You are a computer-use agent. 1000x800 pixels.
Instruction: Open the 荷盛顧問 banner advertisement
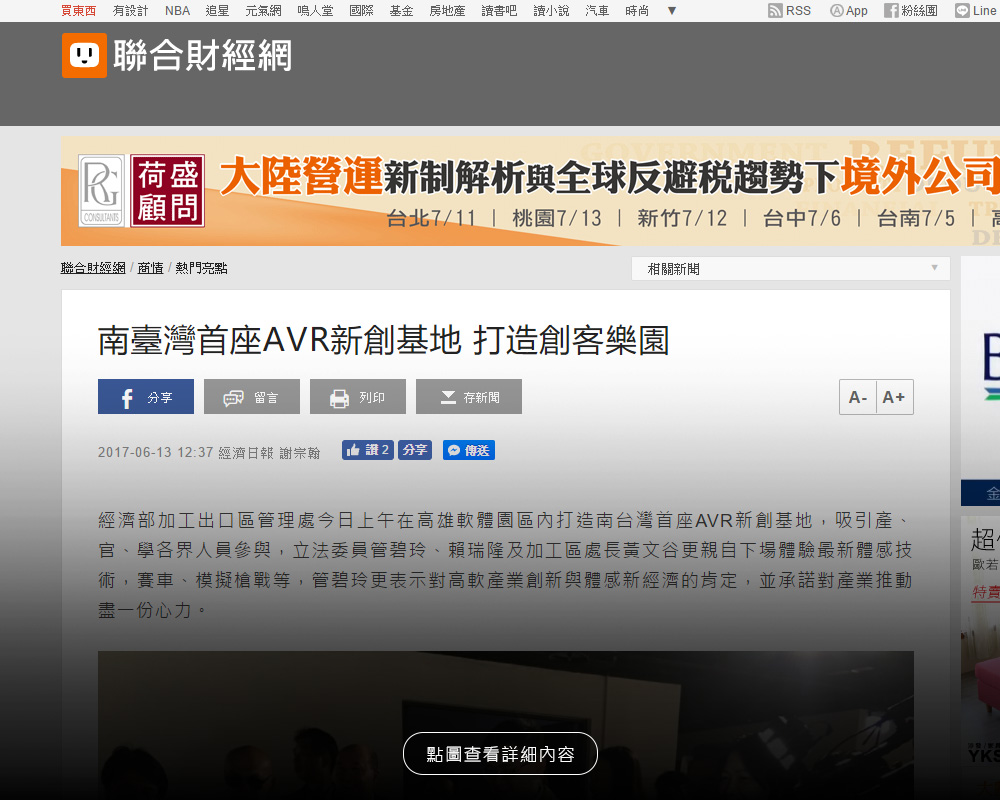[x=530, y=191]
